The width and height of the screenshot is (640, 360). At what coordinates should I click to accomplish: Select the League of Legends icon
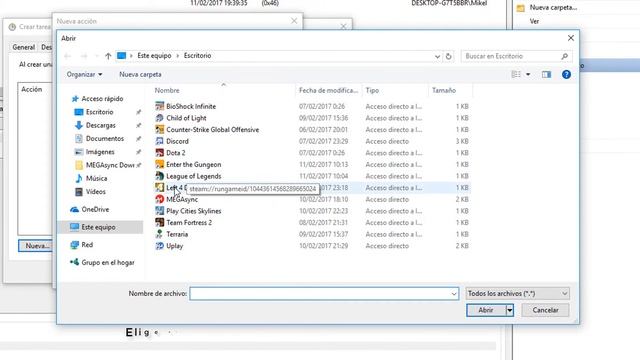tap(160, 176)
